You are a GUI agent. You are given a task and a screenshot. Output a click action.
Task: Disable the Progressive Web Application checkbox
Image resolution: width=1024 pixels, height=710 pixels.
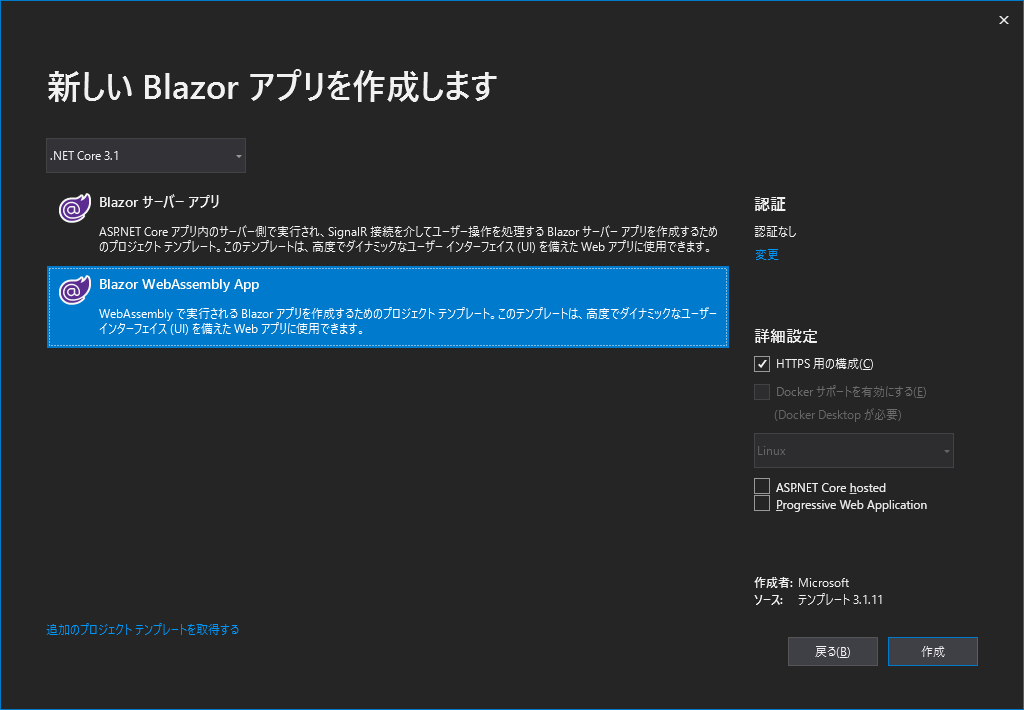[761, 503]
